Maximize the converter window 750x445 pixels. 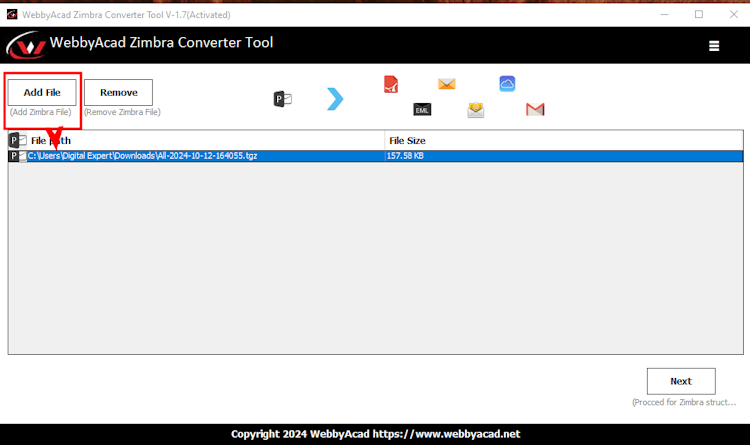[x=699, y=14]
